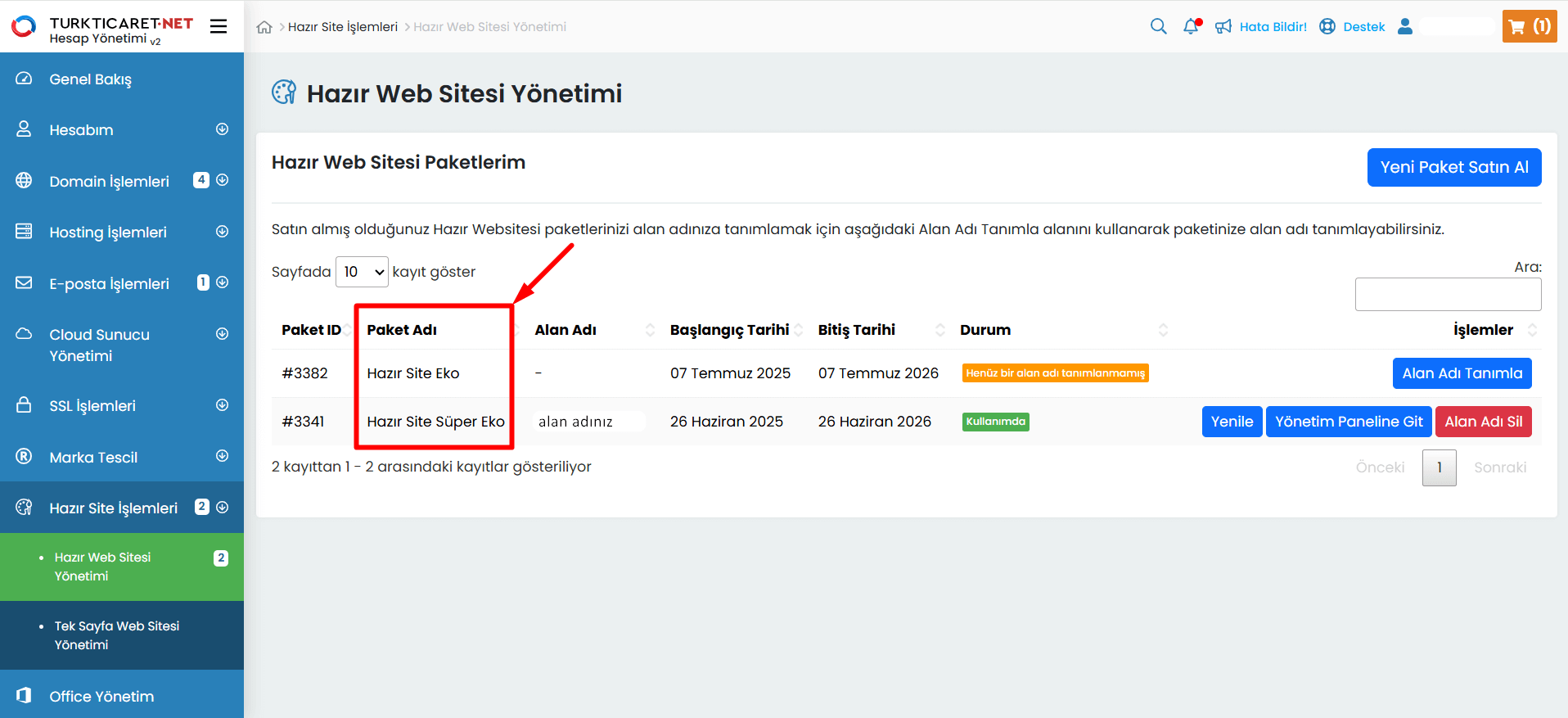Expand the SSL İşlemleri submenu arrow
Screen dimensions: 1568x718
coord(222,405)
